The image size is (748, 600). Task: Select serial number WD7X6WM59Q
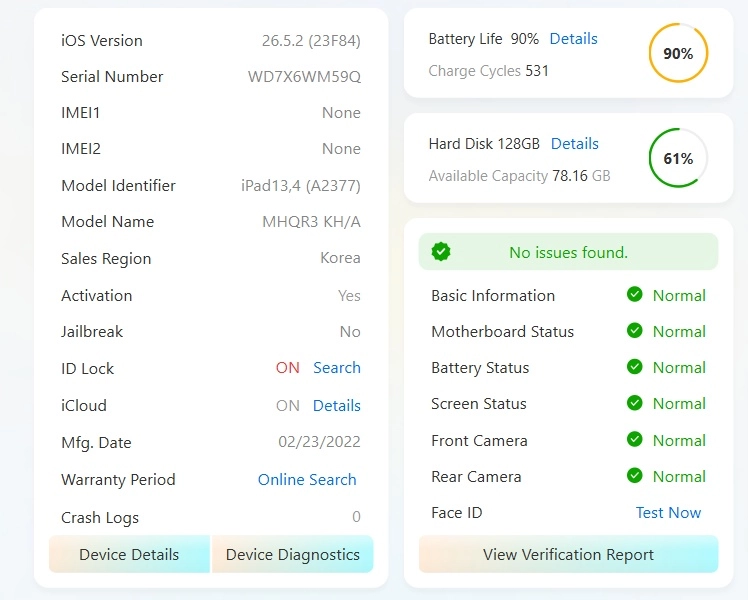[x=304, y=77]
